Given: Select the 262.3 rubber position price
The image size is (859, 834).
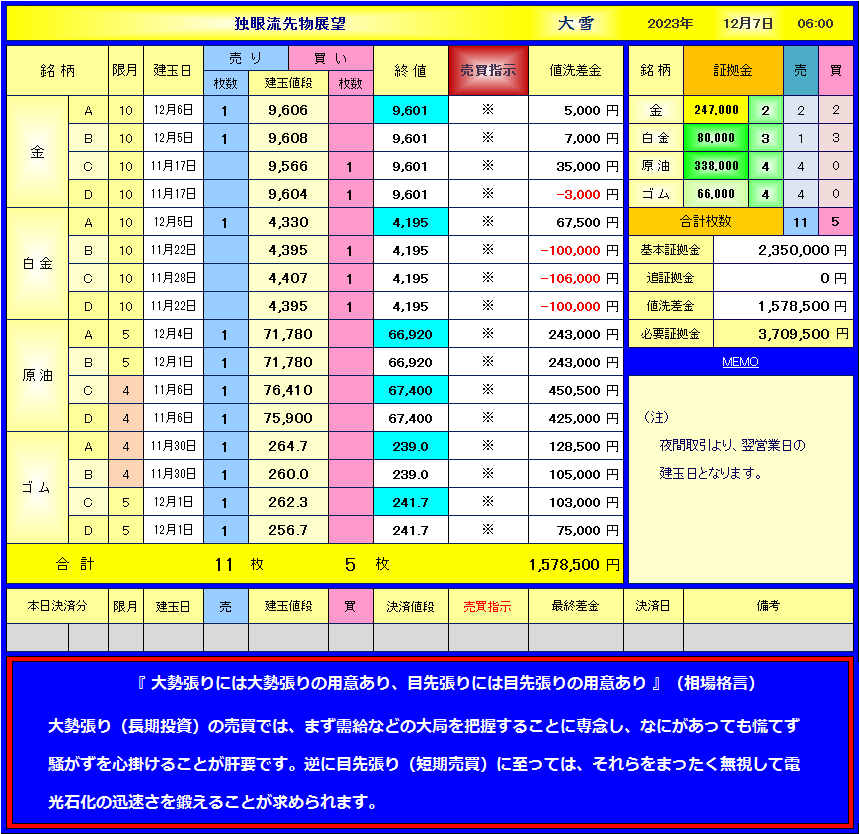Looking at the screenshot, I should coord(288,501).
